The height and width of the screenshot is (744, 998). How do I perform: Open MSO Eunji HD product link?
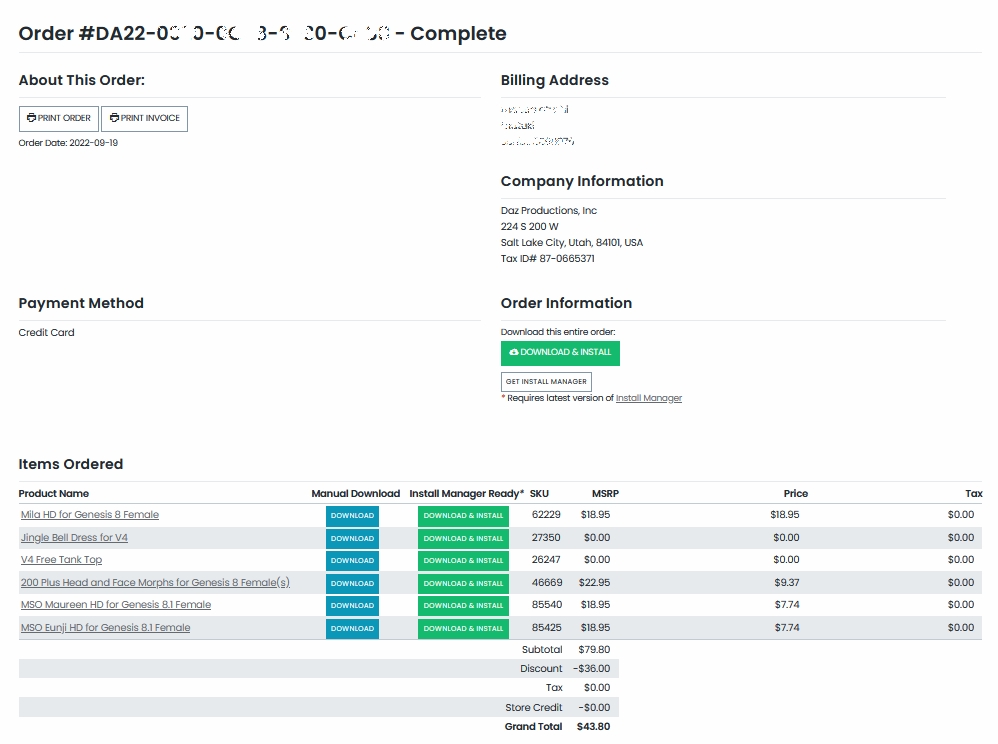click(105, 628)
